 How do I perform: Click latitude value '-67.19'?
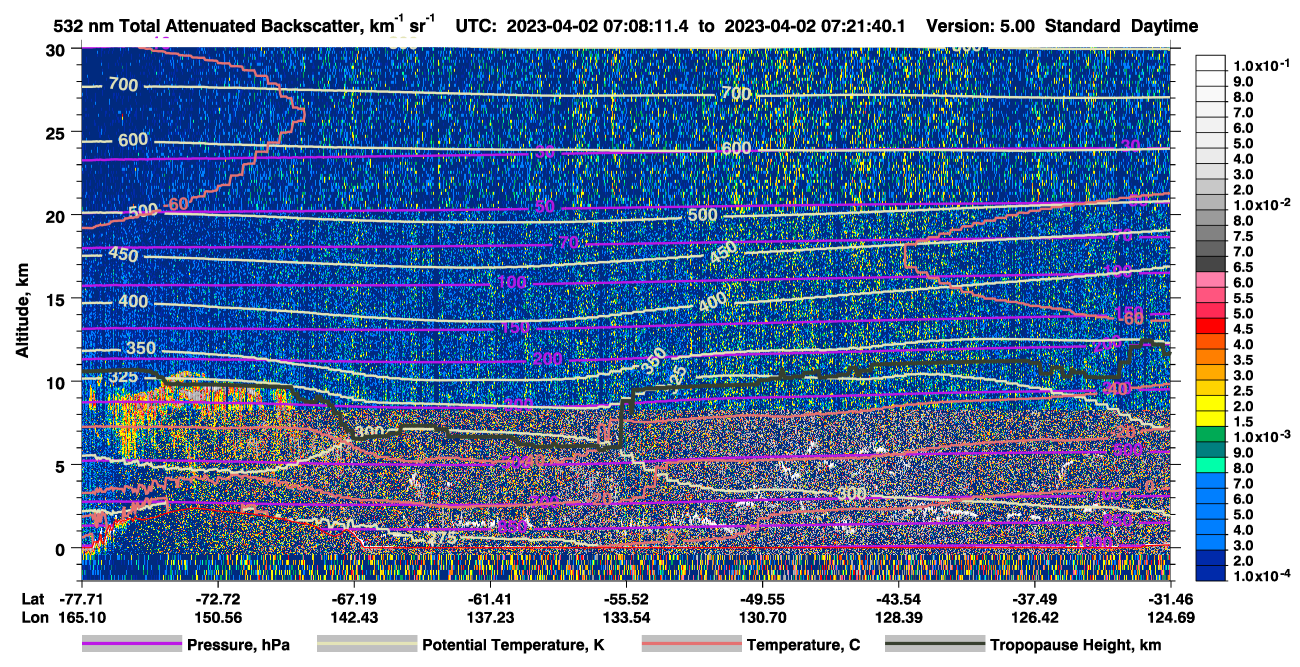[x=353, y=598]
